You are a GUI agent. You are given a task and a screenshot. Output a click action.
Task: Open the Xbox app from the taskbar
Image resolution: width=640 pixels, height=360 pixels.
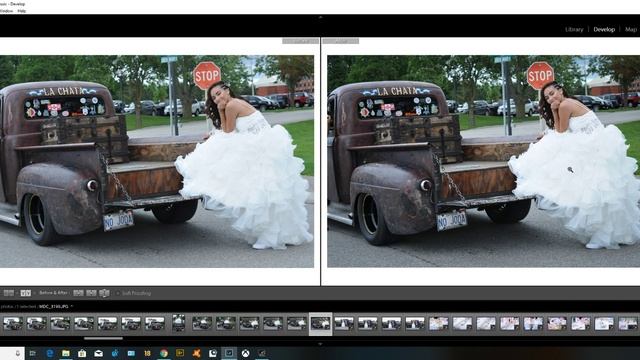(x=245, y=353)
